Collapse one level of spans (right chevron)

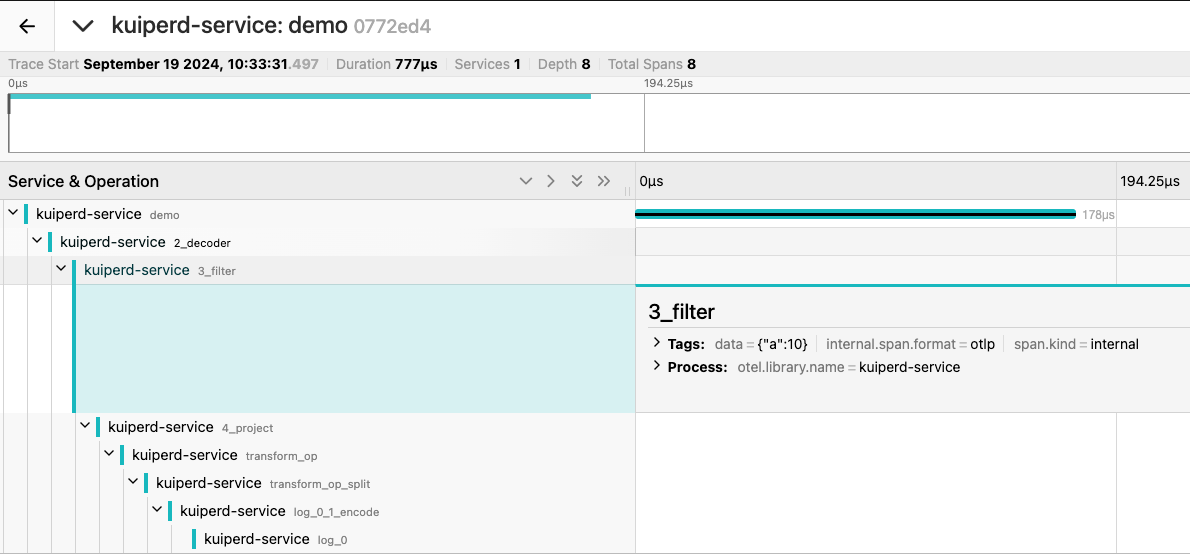pos(551,181)
